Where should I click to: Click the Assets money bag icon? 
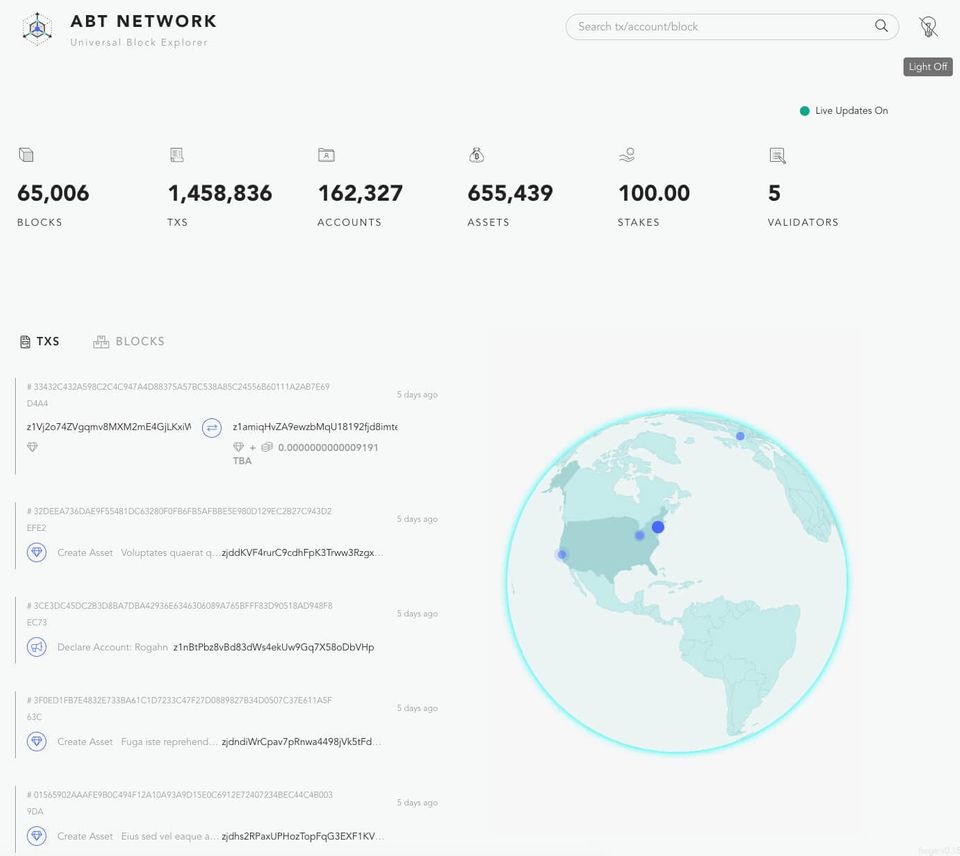476,155
